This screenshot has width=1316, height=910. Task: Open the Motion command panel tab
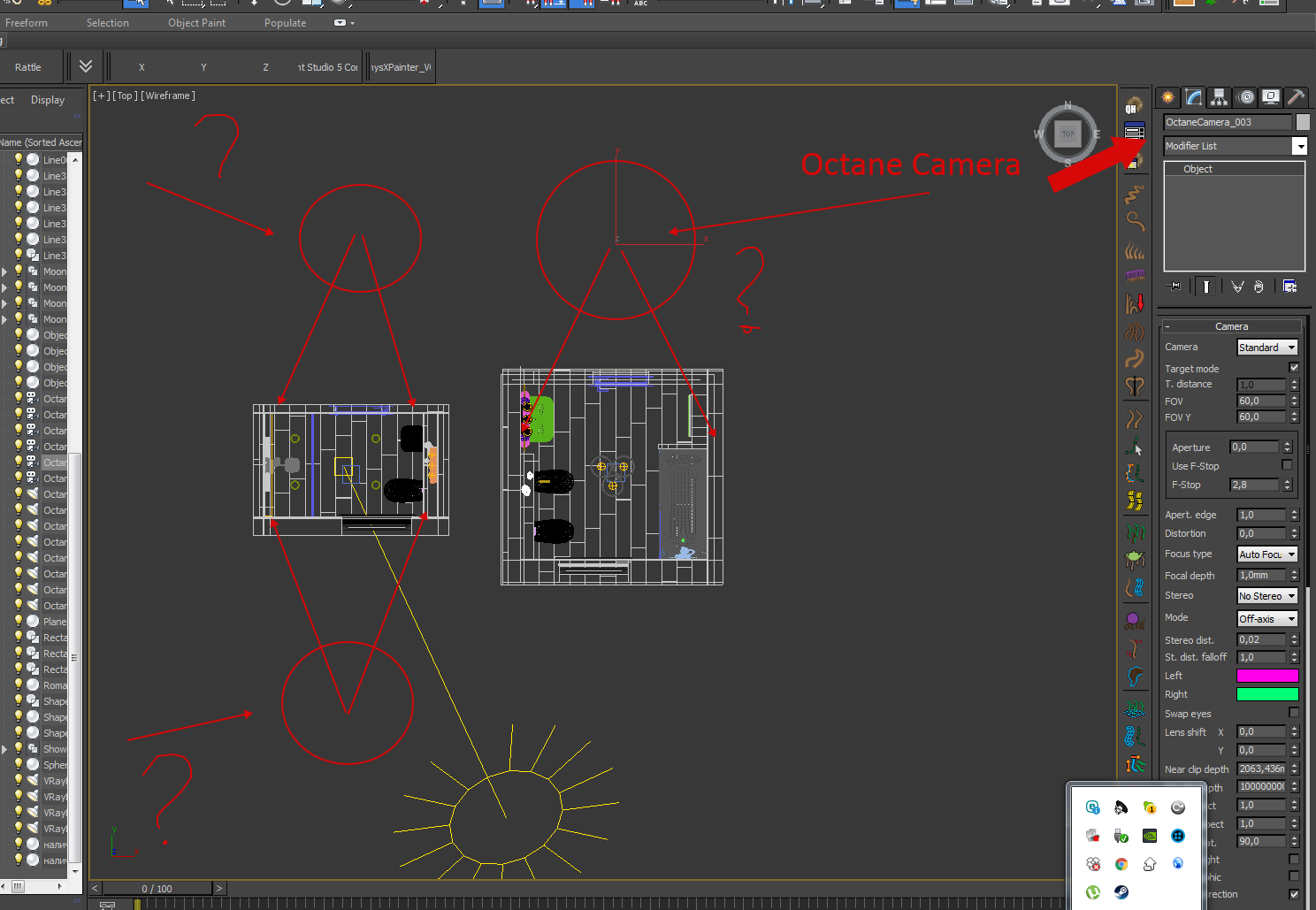[x=1245, y=97]
